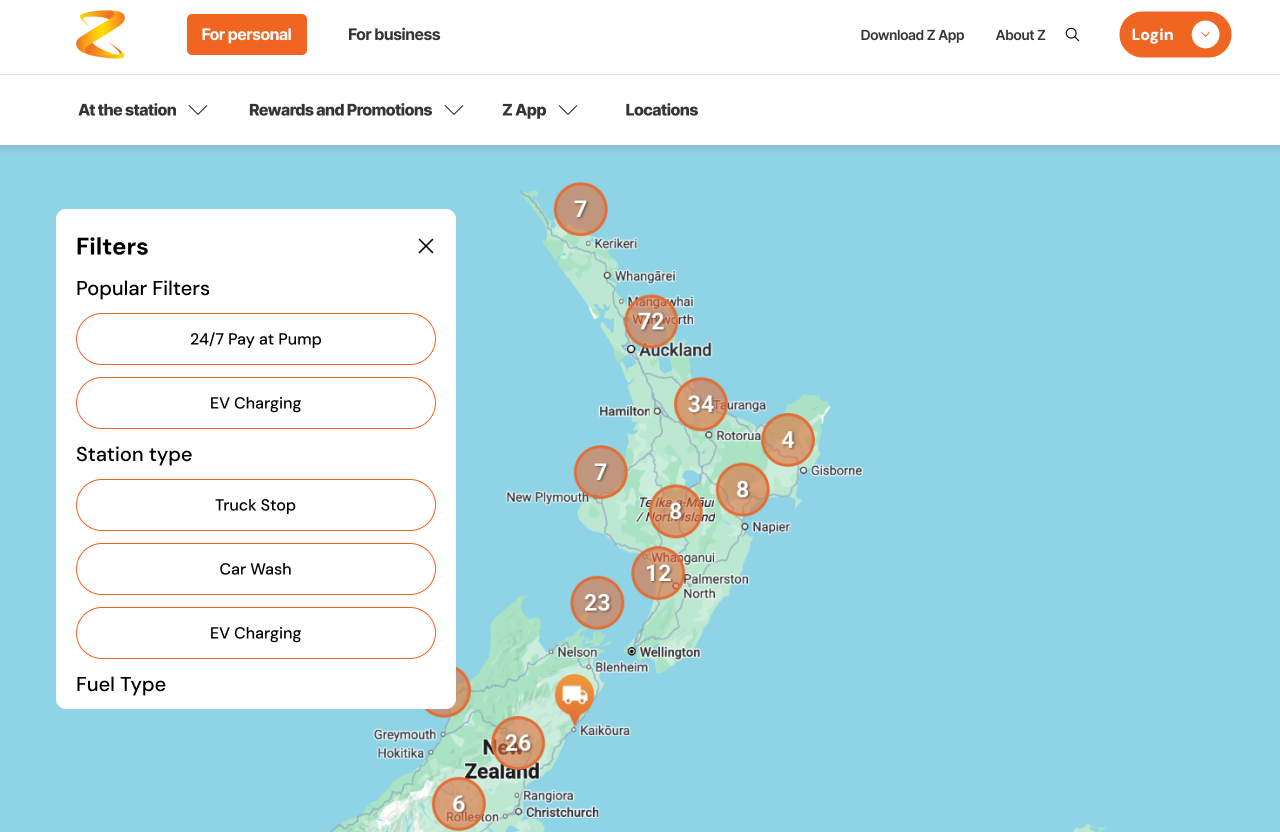1280x832 pixels.
Task: Switch to the For personal tab
Action: (247, 35)
